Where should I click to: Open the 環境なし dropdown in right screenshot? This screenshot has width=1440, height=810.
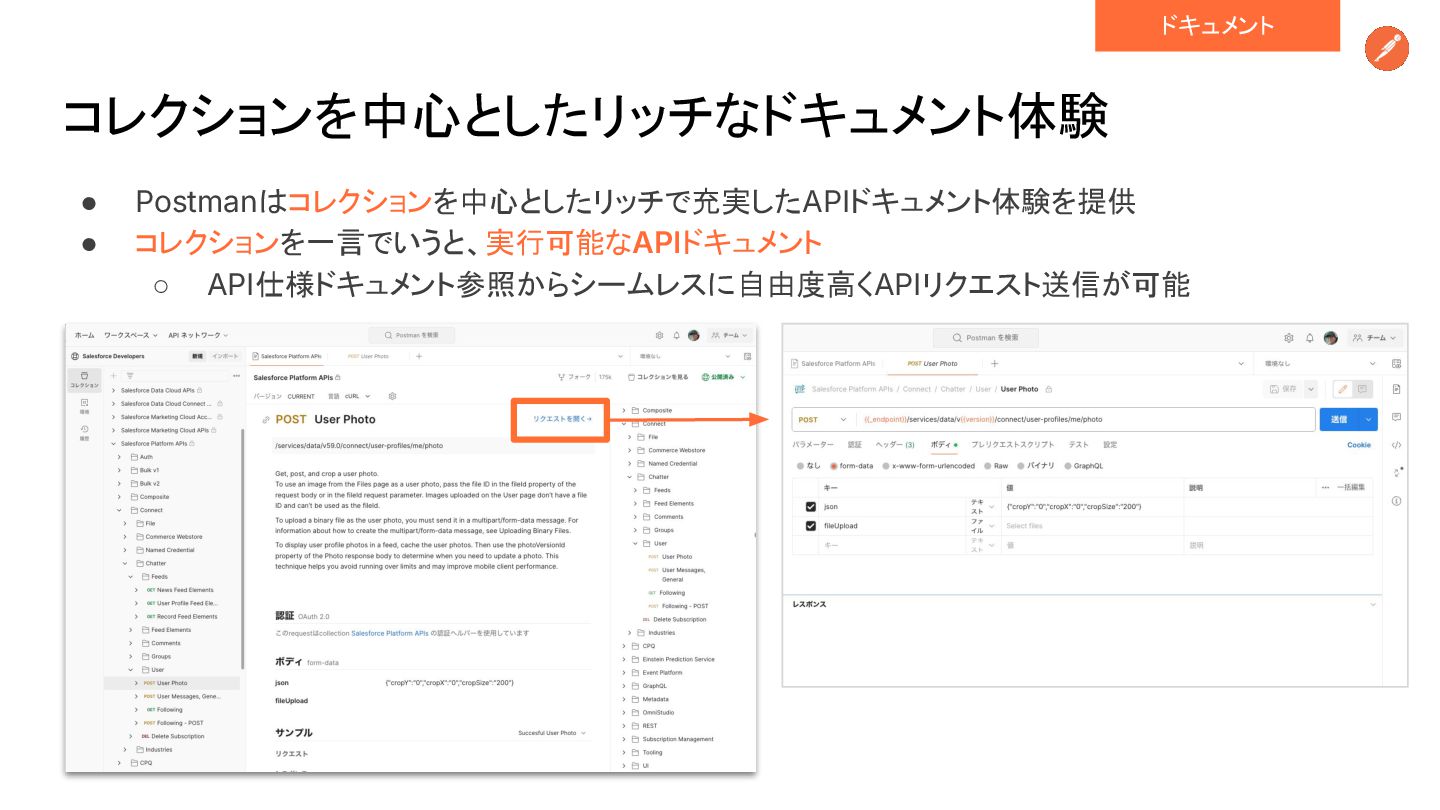1320,363
